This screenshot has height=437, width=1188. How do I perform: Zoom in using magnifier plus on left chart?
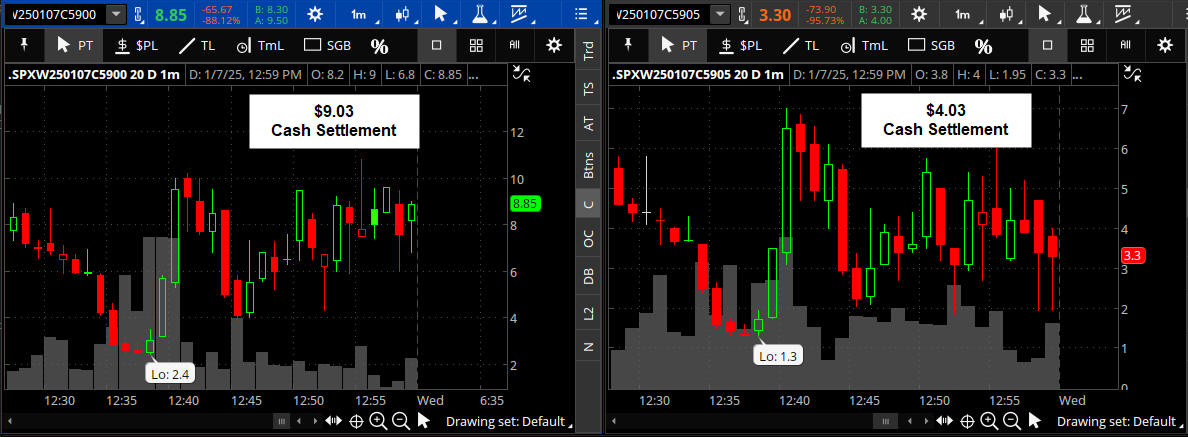[378, 421]
